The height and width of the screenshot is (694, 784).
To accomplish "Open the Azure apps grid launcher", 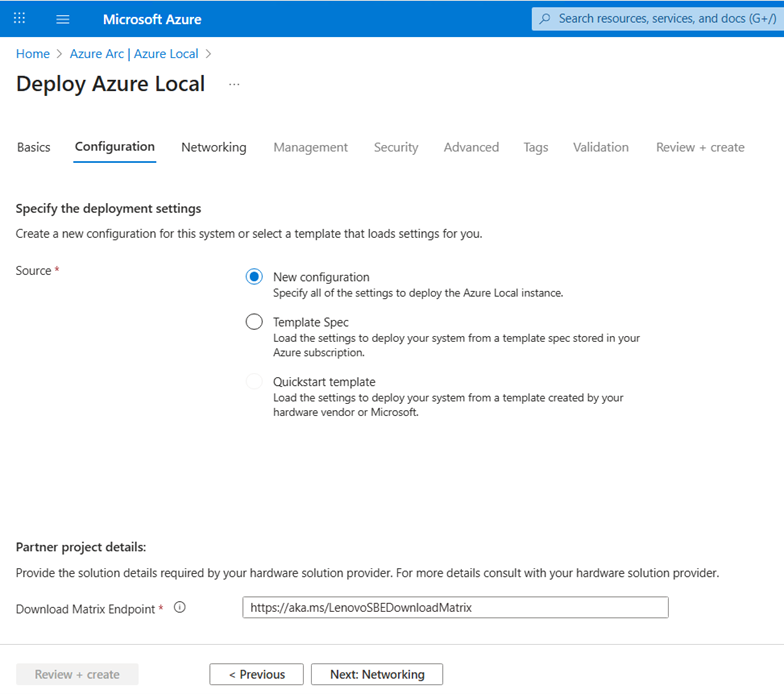I will pos(19,18).
